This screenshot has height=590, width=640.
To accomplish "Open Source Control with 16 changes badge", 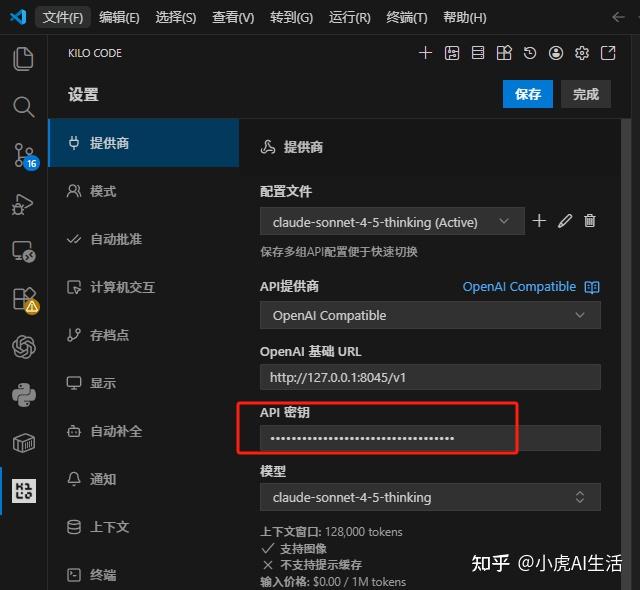I will click(25, 156).
